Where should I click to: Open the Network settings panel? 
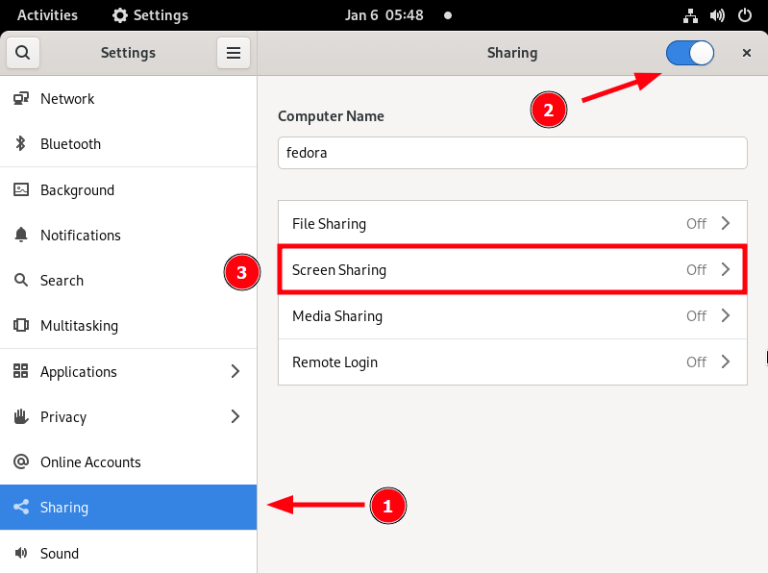[x=128, y=98]
